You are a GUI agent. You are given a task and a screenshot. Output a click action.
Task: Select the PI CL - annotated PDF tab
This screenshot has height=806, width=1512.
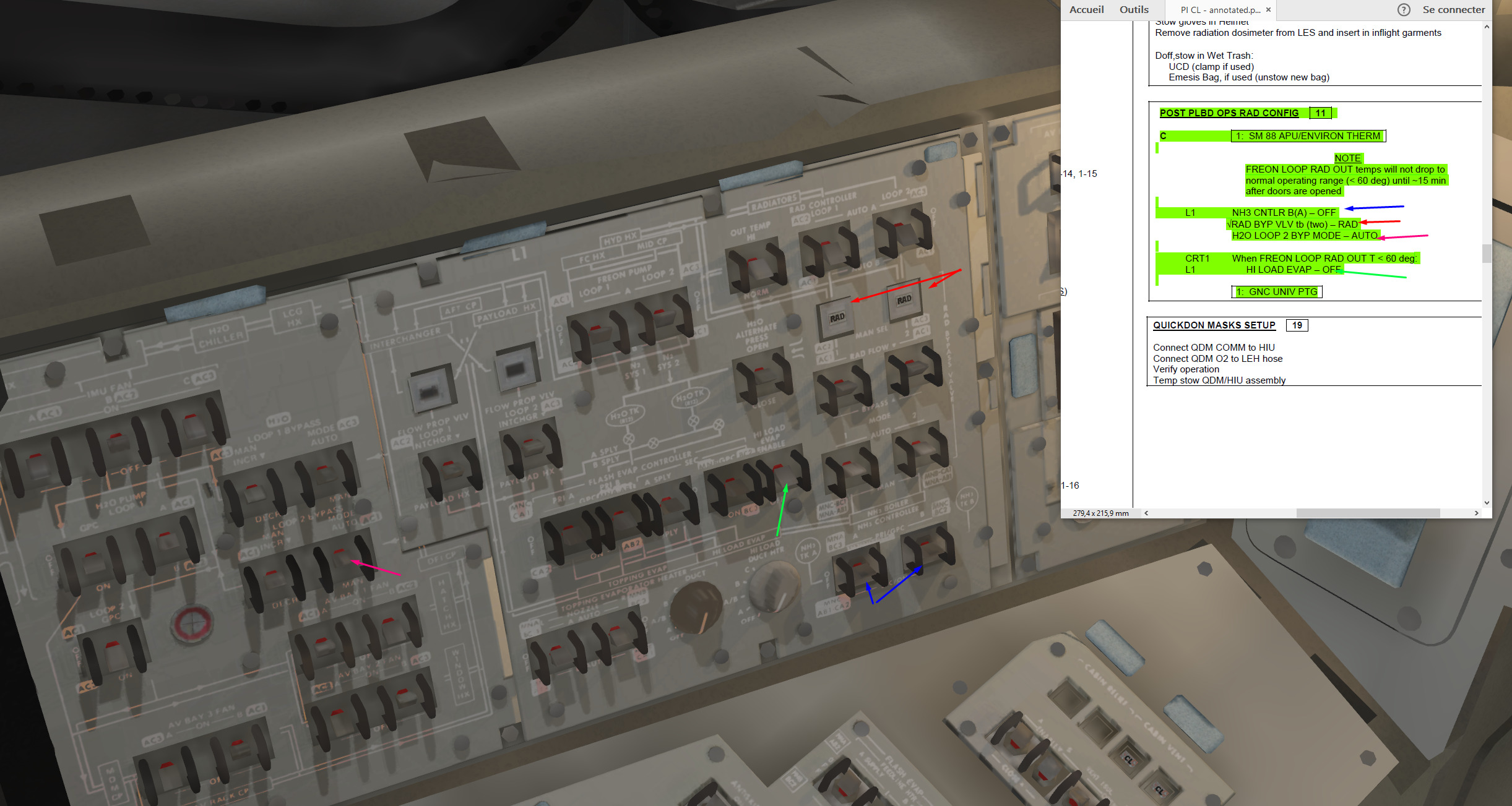pyautogui.click(x=1220, y=10)
